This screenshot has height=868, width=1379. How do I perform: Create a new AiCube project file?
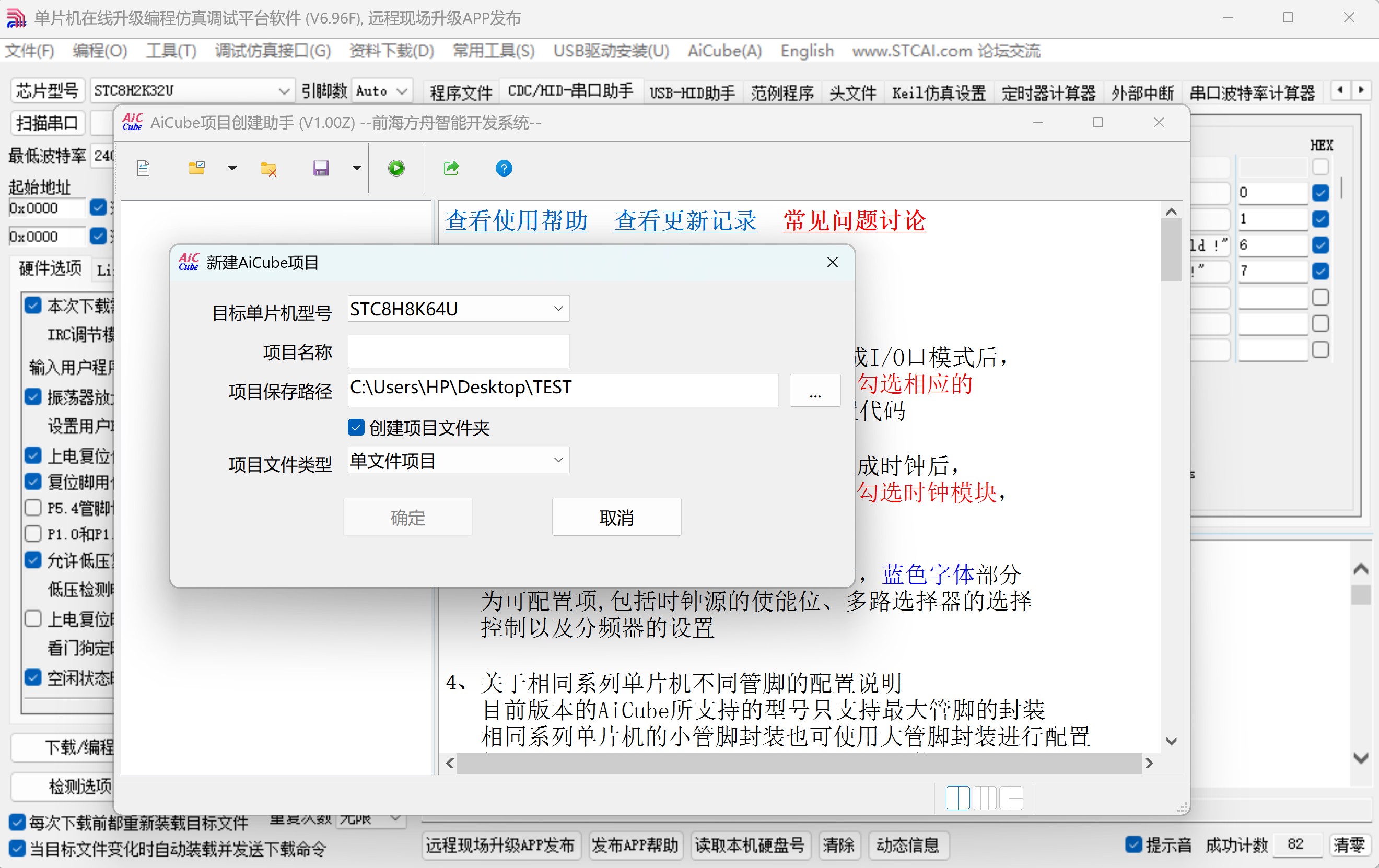click(144, 168)
